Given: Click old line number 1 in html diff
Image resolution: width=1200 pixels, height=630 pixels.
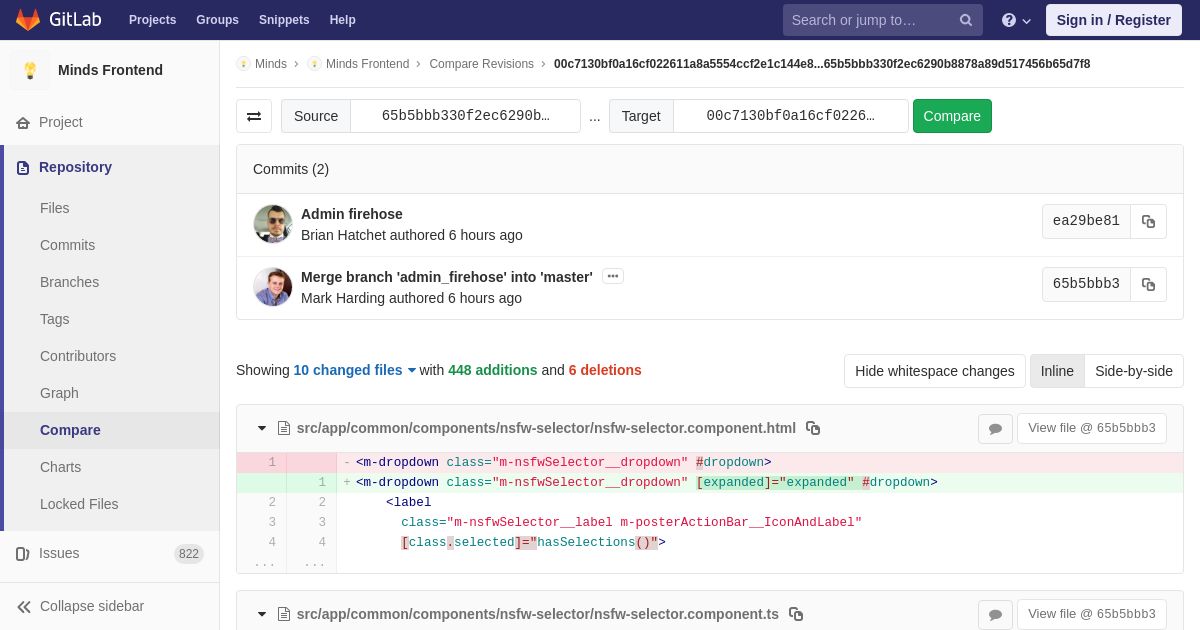Looking at the screenshot, I should pos(272,463).
